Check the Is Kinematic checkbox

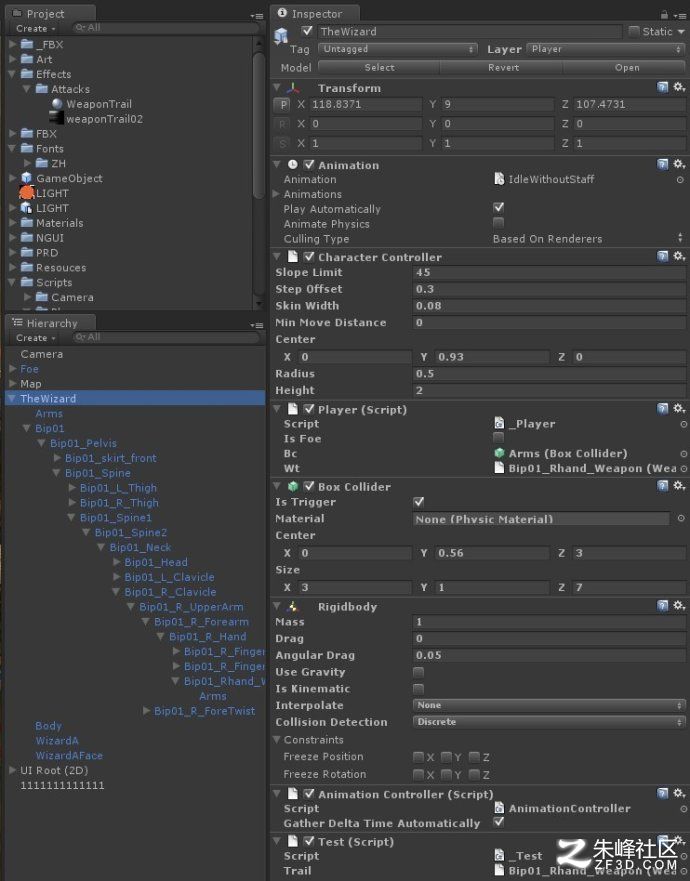tap(419, 689)
